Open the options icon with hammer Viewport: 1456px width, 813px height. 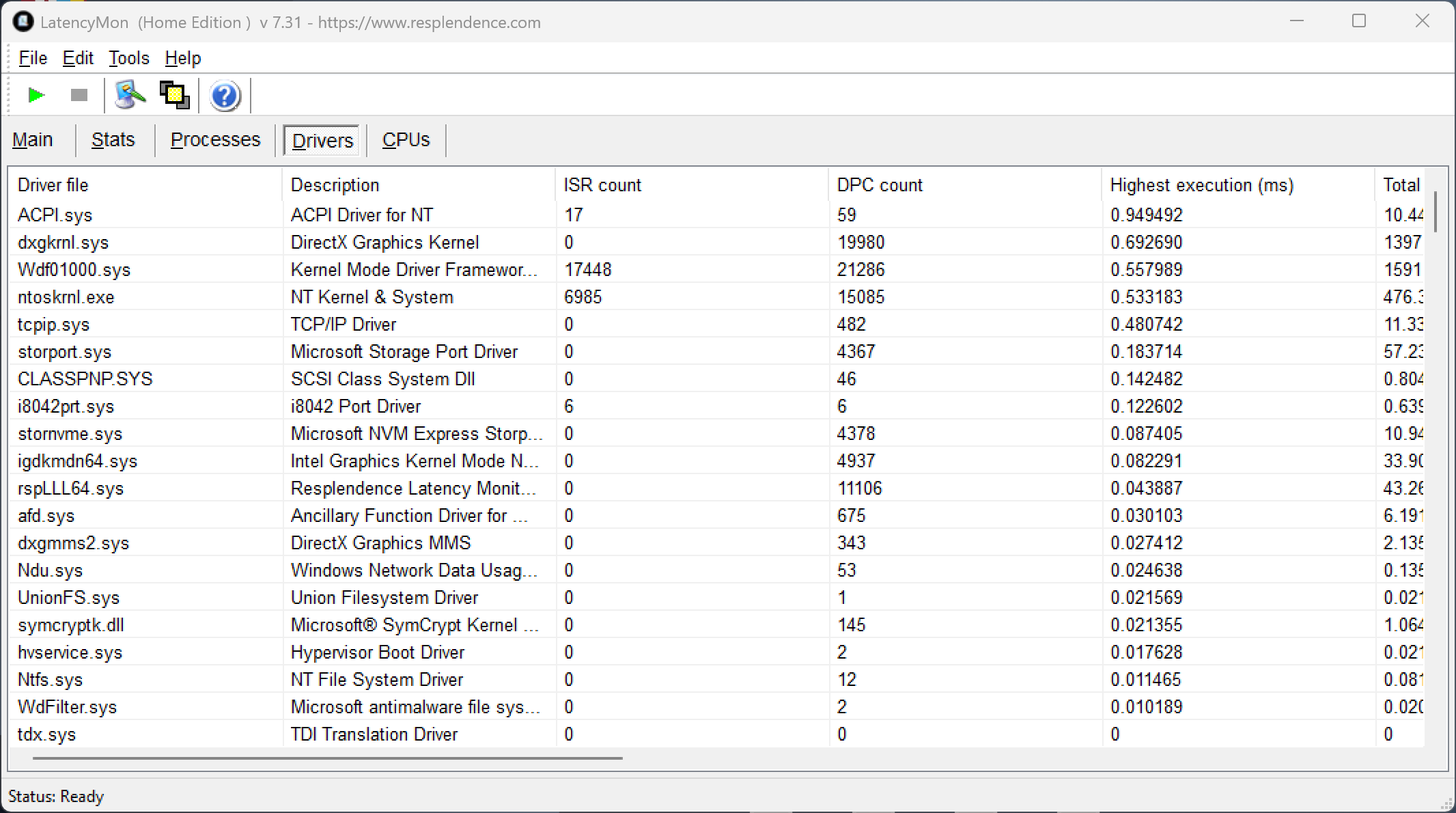tap(130, 95)
